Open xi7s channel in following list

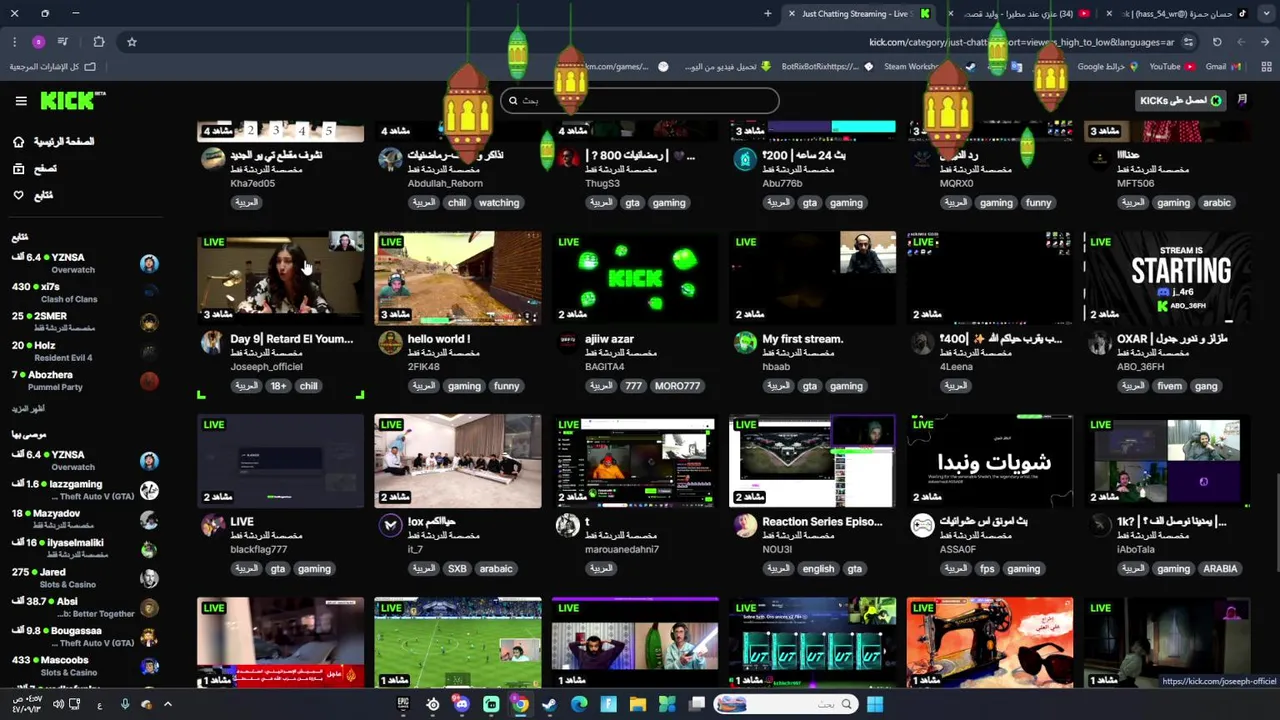tap(85, 293)
